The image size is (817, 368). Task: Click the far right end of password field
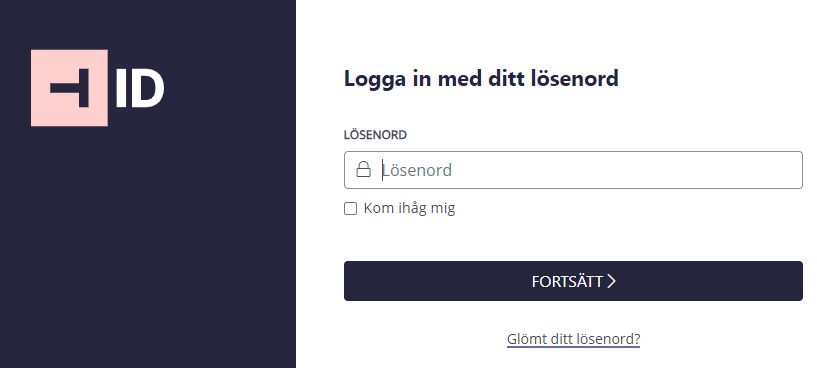(782, 170)
